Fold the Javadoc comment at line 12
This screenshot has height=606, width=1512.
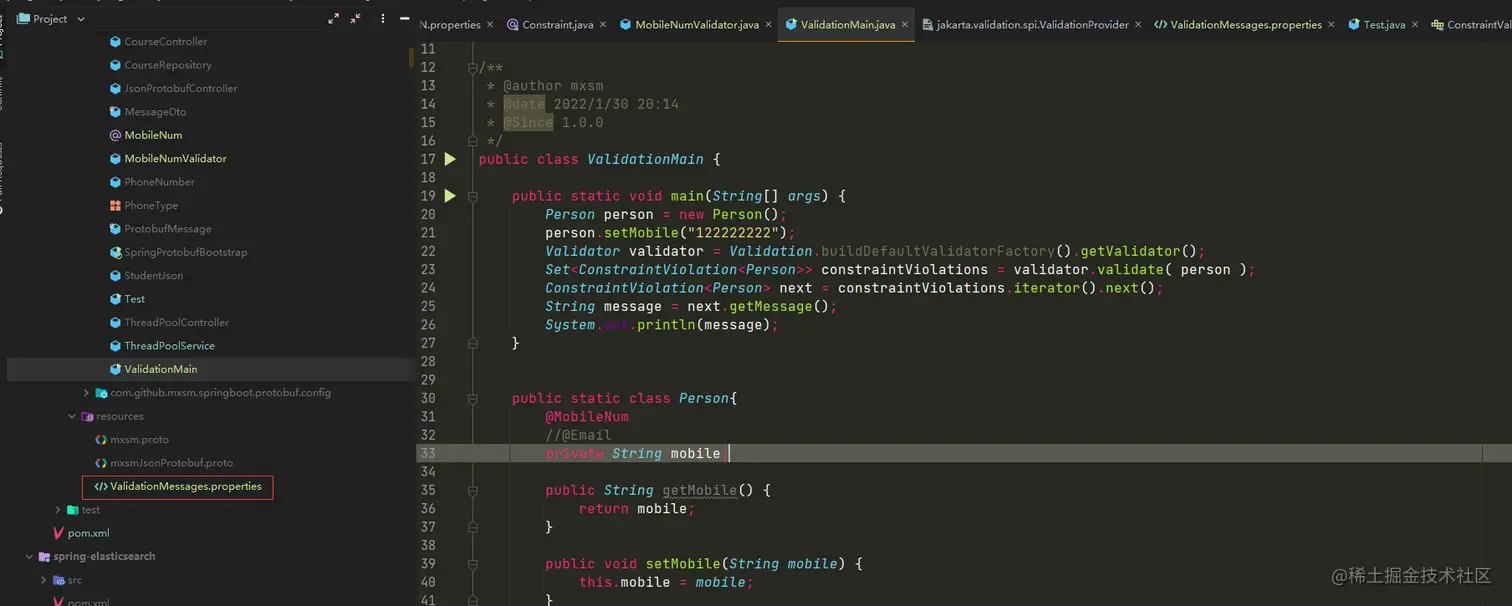tap(473, 67)
